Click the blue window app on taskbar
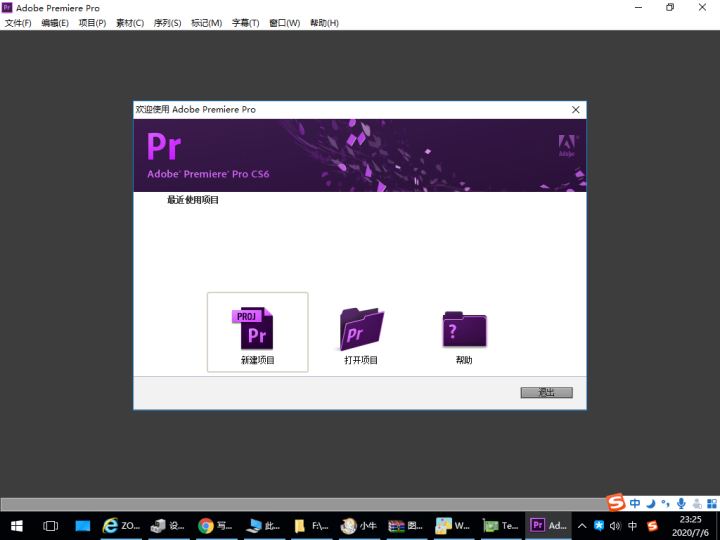720x540 pixels. coord(83,526)
